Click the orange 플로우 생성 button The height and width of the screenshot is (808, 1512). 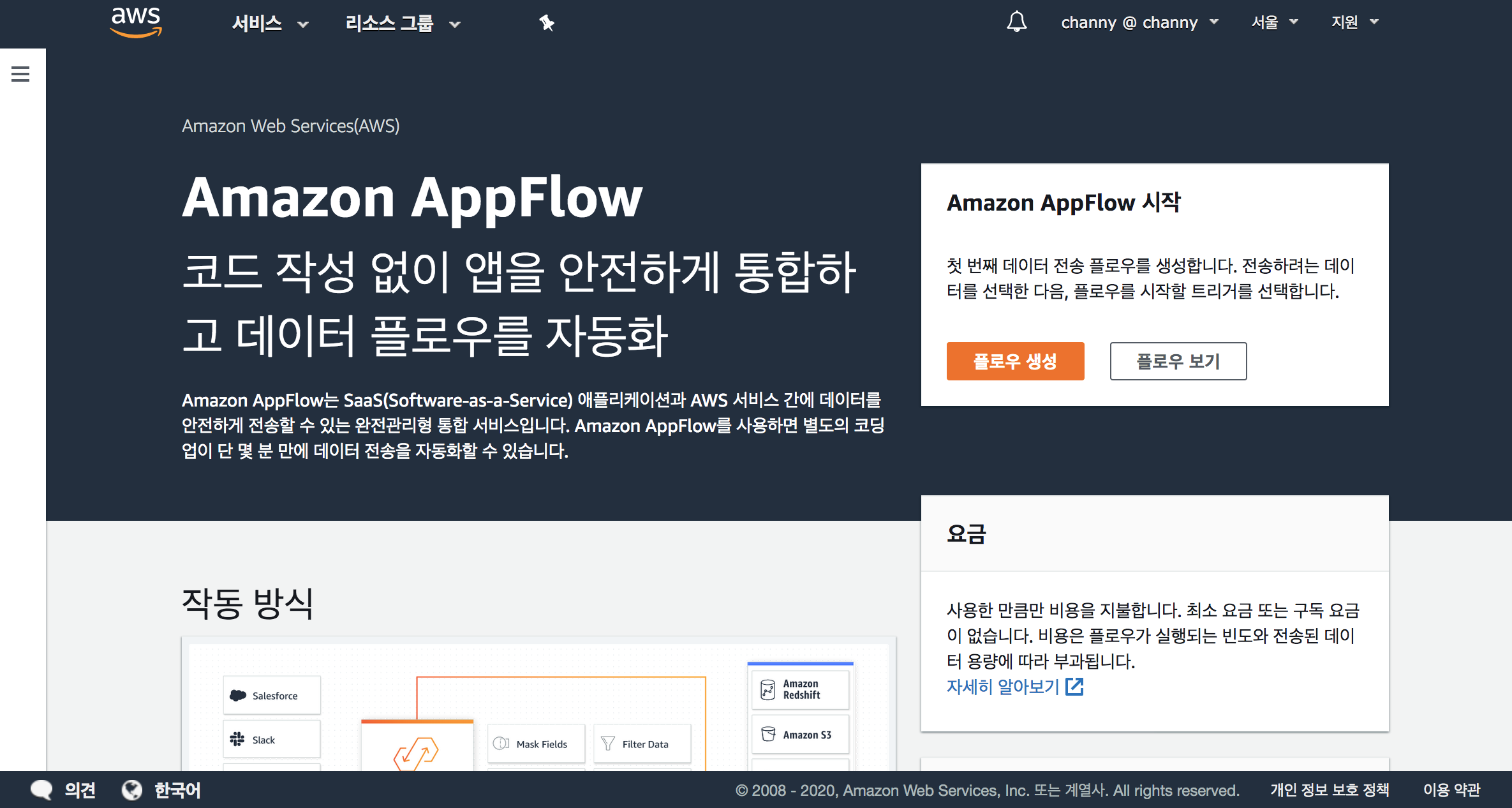(x=1015, y=361)
